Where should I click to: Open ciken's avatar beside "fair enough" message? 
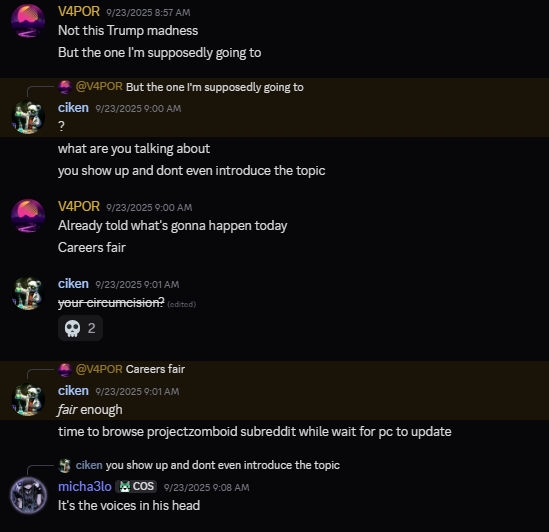[28, 400]
